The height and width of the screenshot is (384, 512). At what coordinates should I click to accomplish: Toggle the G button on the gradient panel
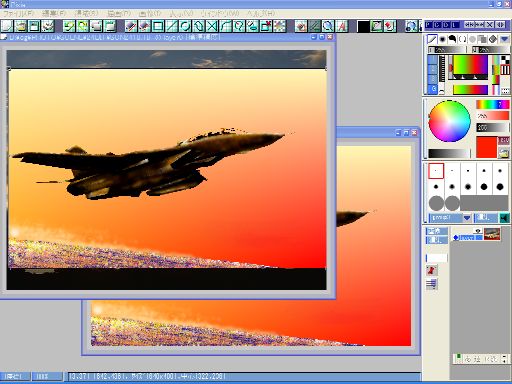click(x=433, y=89)
